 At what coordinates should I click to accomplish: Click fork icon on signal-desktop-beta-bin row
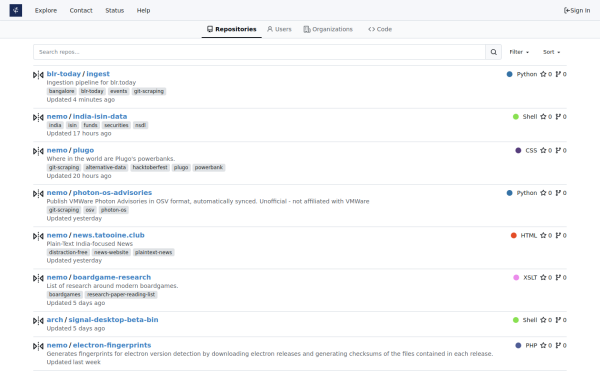(x=558, y=320)
